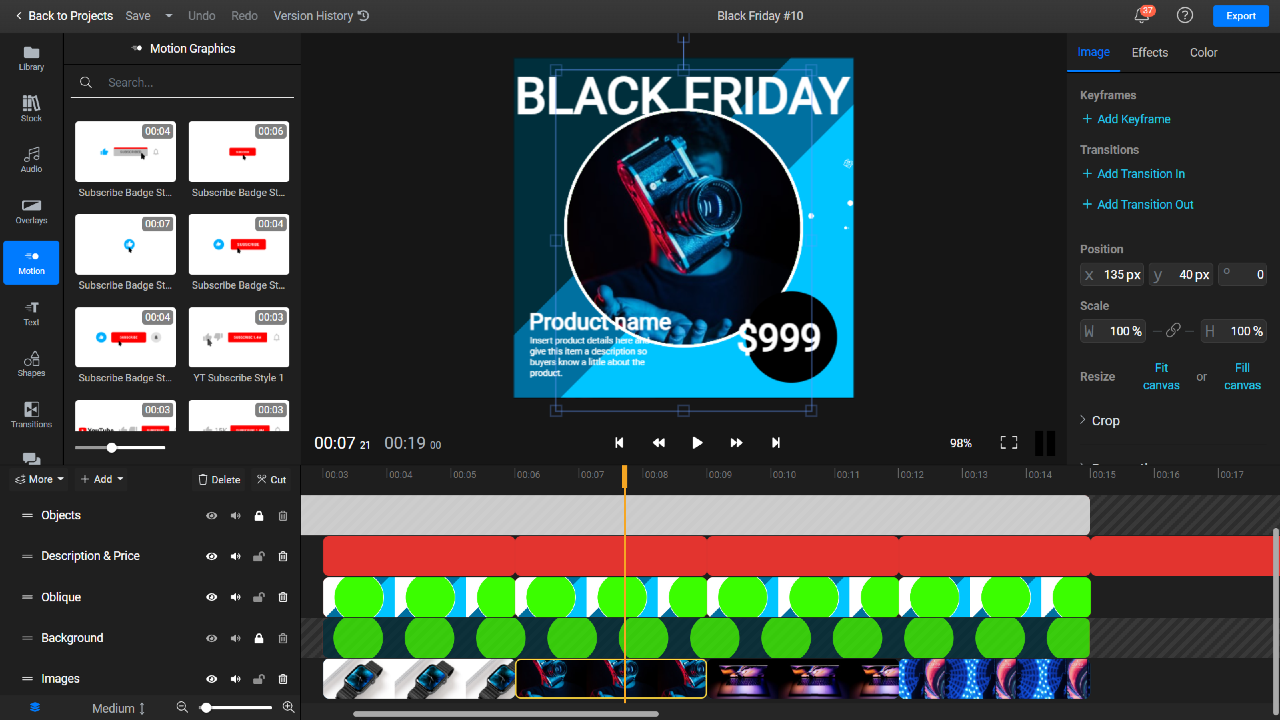Open the Text tool panel
The image size is (1280, 720).
point(31,313)
